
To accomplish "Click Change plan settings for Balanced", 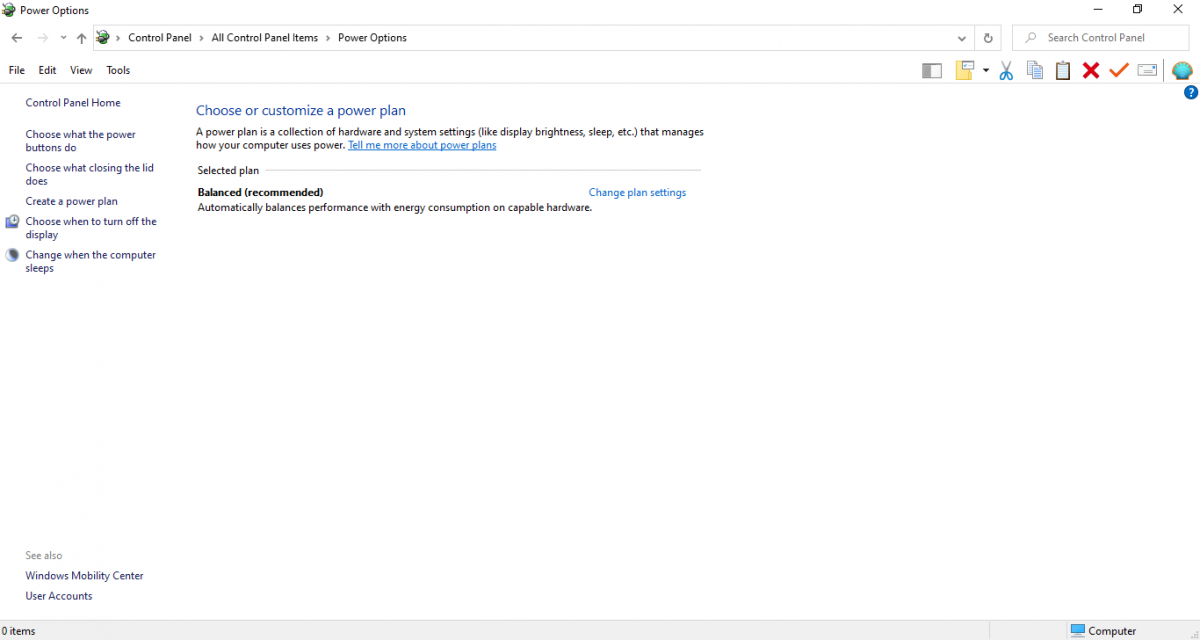I will click(637, 193).
